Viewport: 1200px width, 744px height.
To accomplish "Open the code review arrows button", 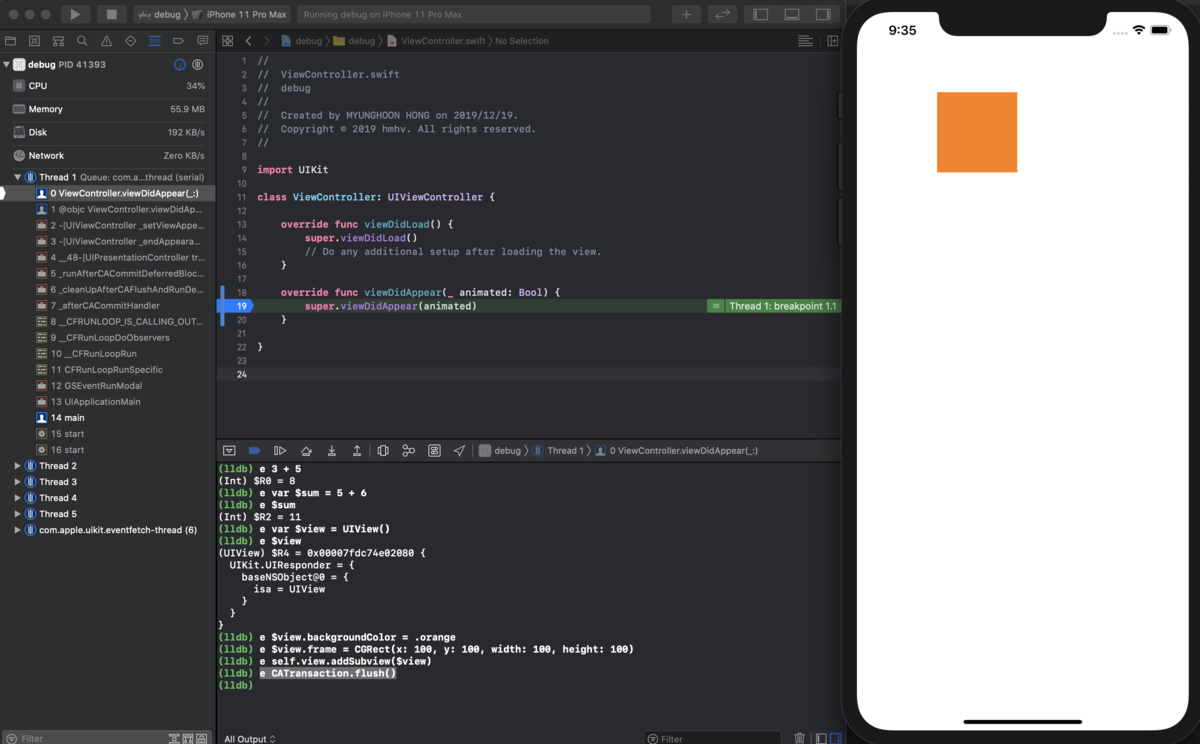I will (x=722, y=15).
